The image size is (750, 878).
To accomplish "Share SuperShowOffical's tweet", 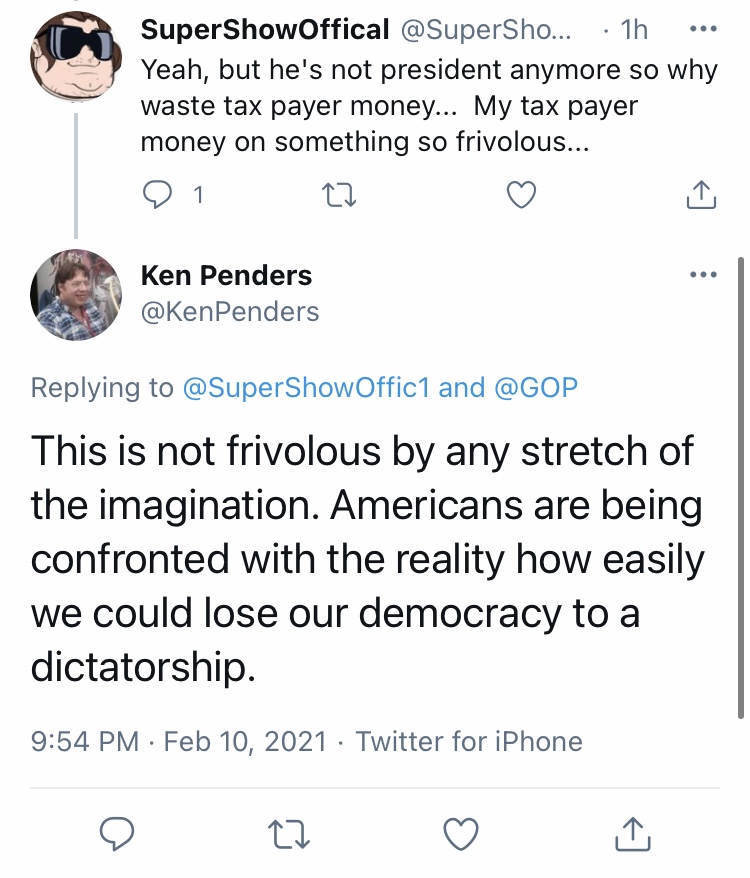I will click(x=701, y=195).
